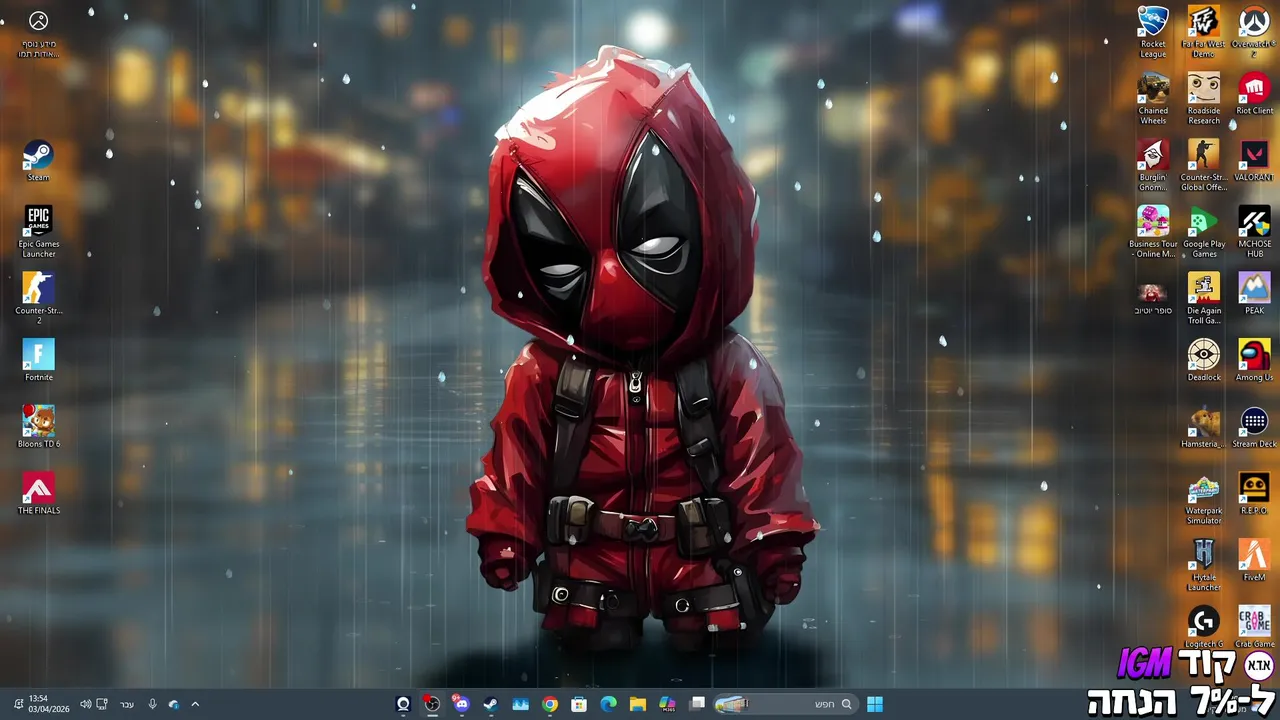The height and width of the screenshot is (720, 1280).
Task: Select the Overwatch 2 desktop icon
Action: point(1254,32)
